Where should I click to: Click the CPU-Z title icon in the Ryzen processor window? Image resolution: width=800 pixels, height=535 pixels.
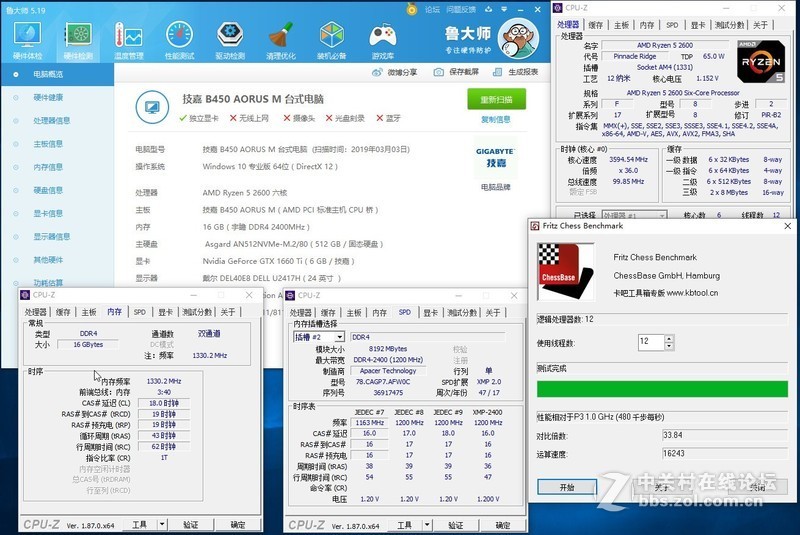point(558,8)
